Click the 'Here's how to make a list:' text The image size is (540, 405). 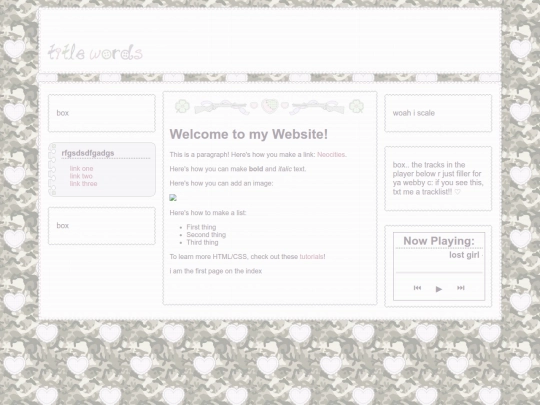208,213
